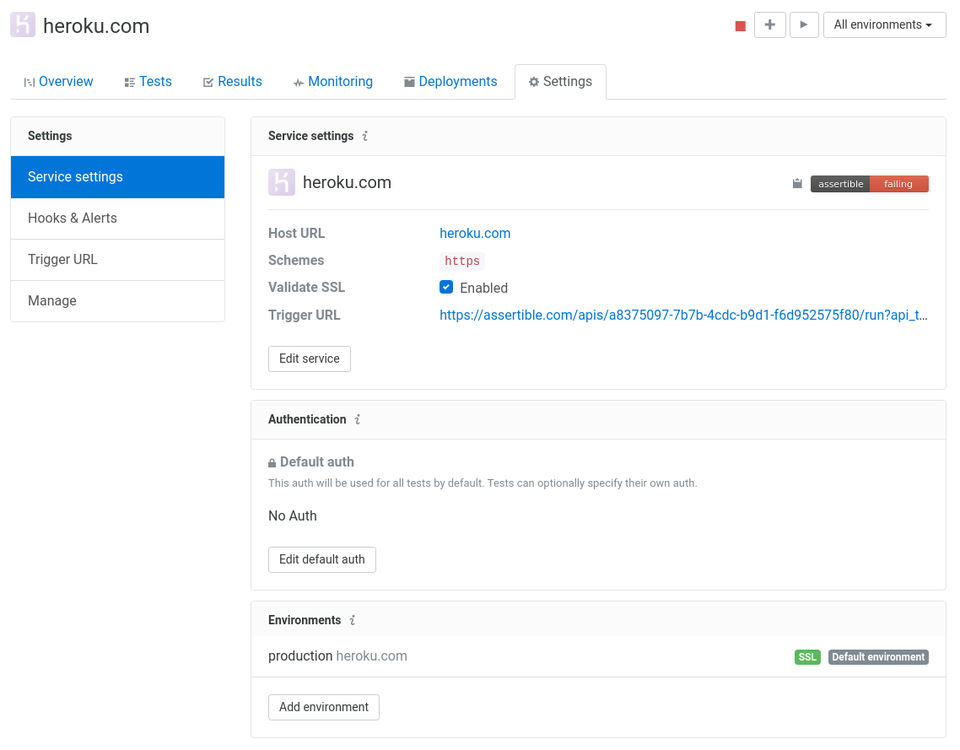Run tests with the play button

point(804,25)
